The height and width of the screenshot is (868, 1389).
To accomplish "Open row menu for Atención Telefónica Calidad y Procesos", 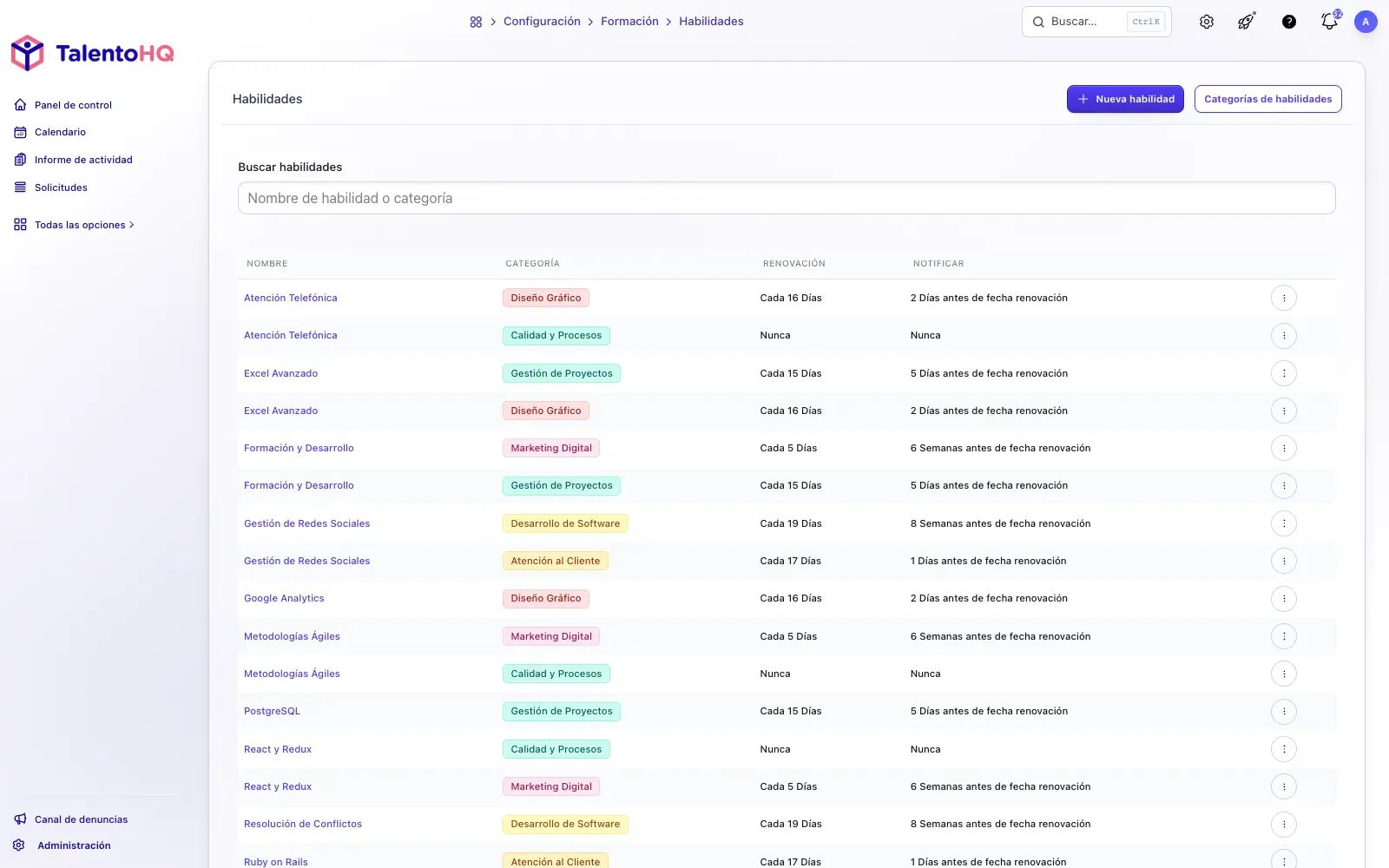I will tap(1284, 335).
